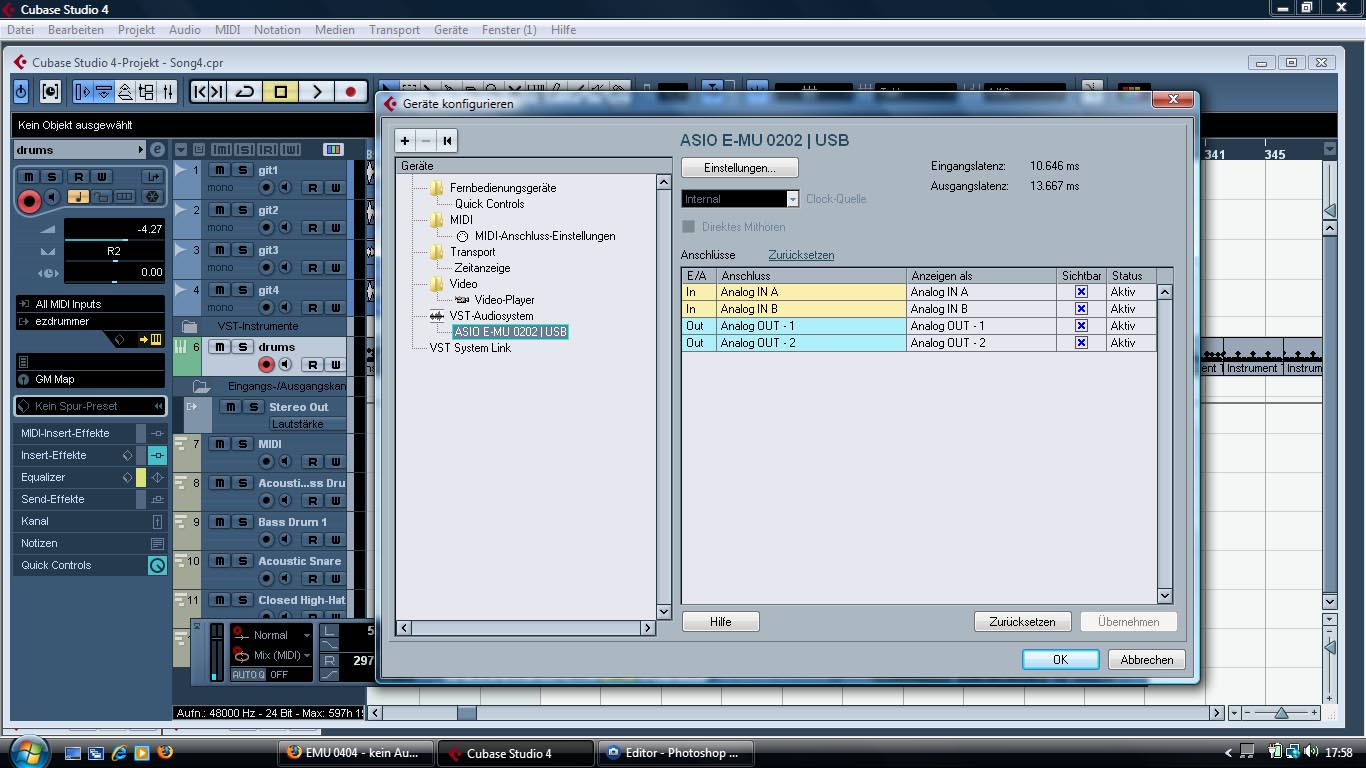1366x768 pixels.
Task: Open the Kein Spur-Preset selector
Action: point(90,406)
